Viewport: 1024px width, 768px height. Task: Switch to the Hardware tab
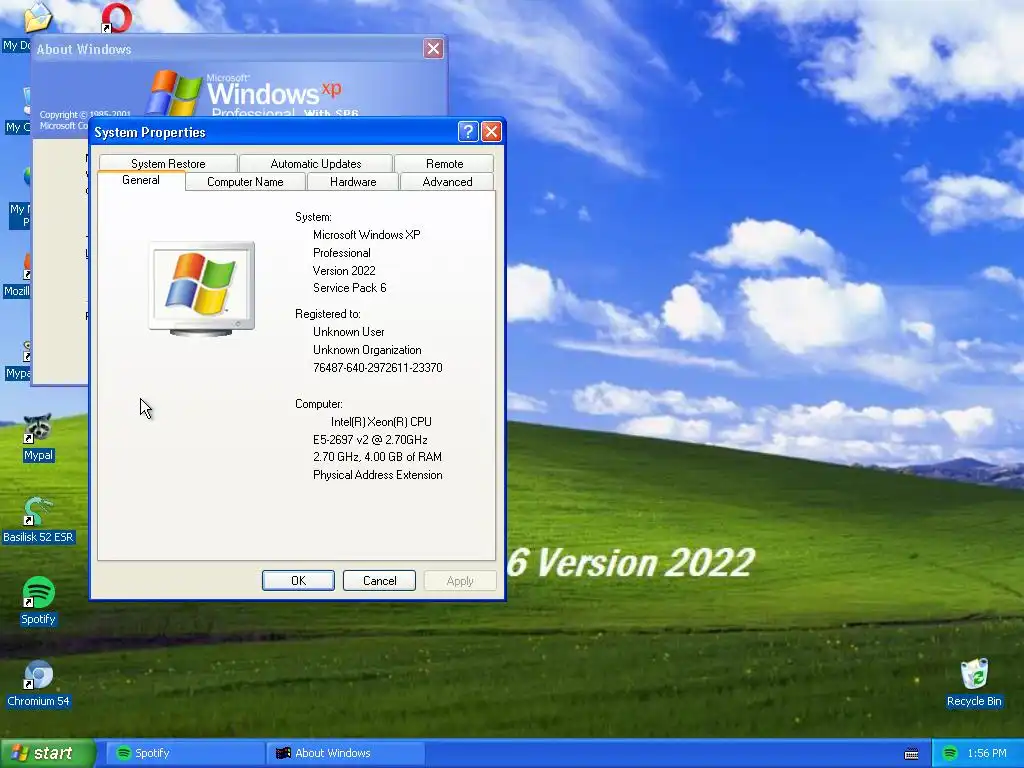pyautogui.click(x=353, y=182)
